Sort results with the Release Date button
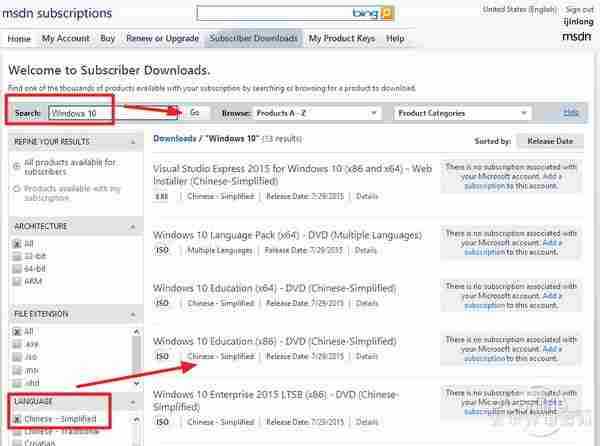The height and width of the screenshot is (446, 600). coord(549,141)
